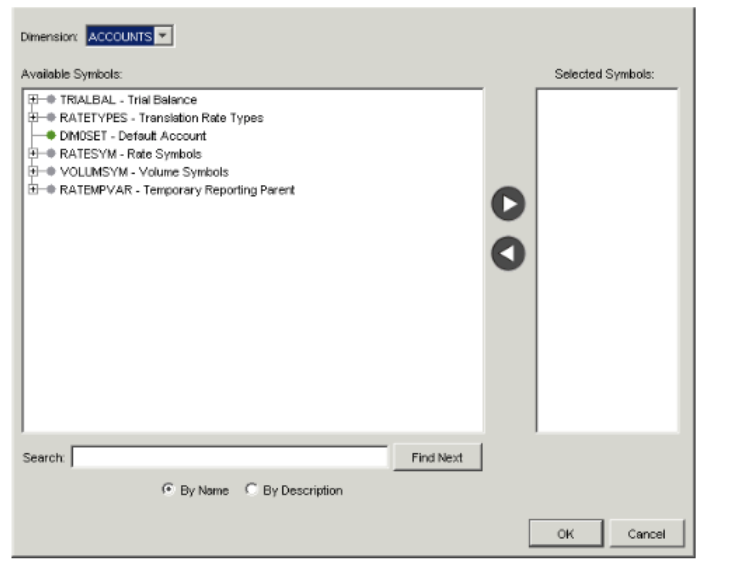Expand the RATETYPES Translation Rate Types node
Screen dimensions: 744x574
tap(34, 118)
